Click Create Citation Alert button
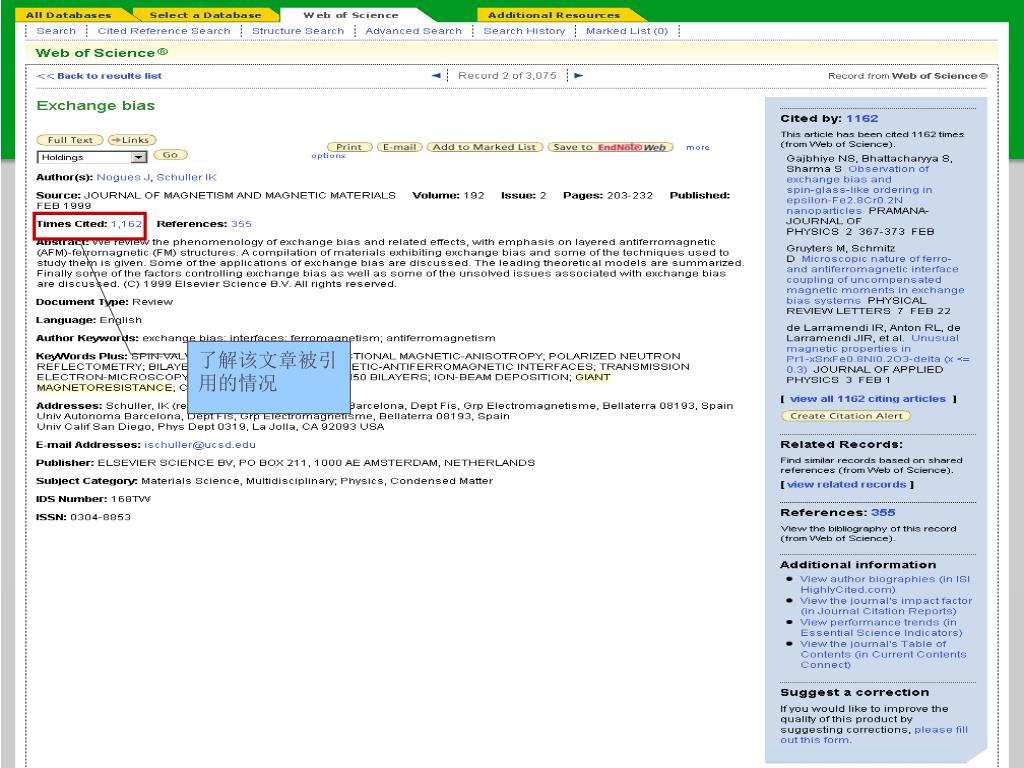The width and height of the screenshot is (1024, 768). [x=846, y=416]
